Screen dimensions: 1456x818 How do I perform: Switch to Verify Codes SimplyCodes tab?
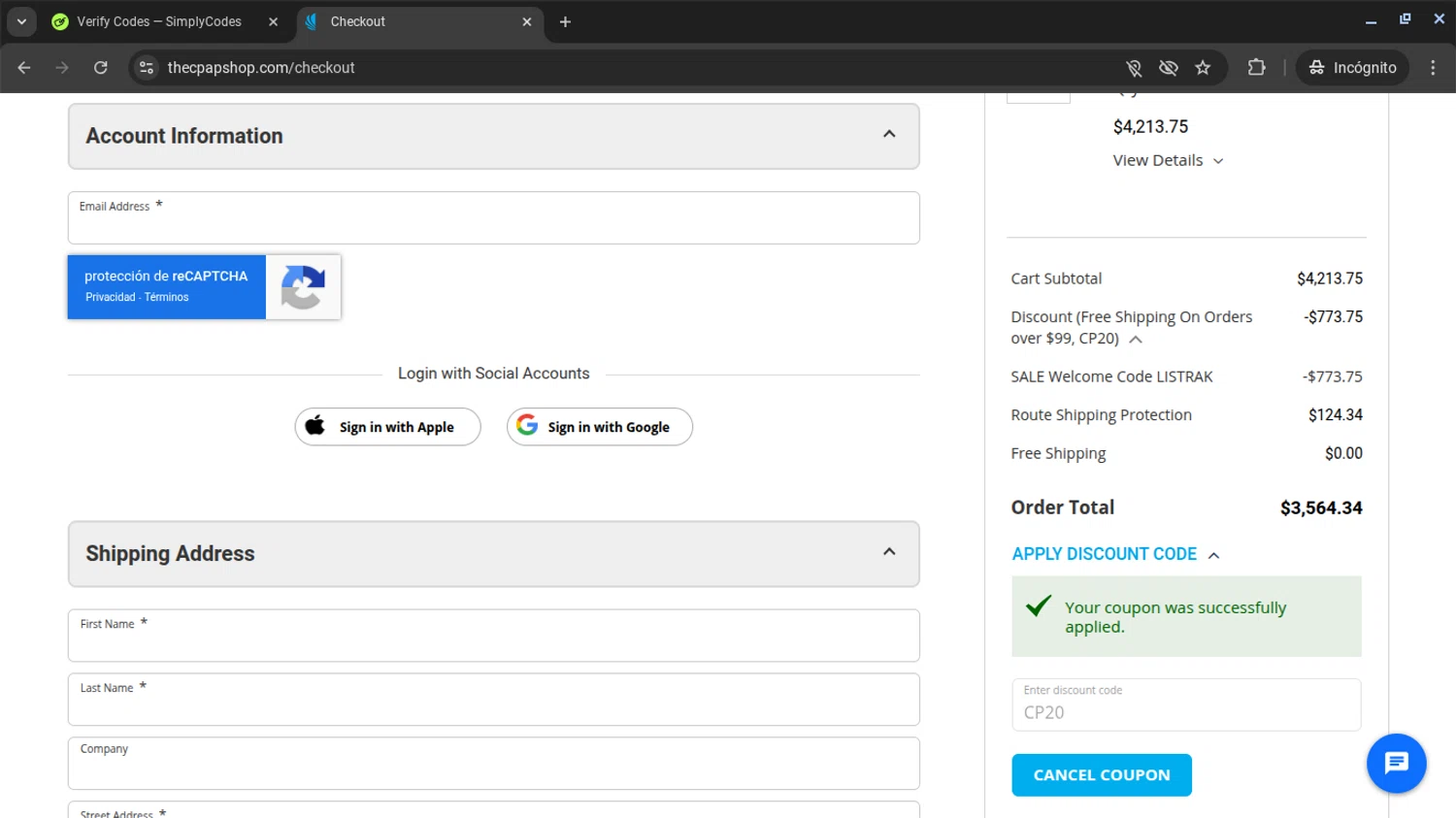[x=158, y=21]
